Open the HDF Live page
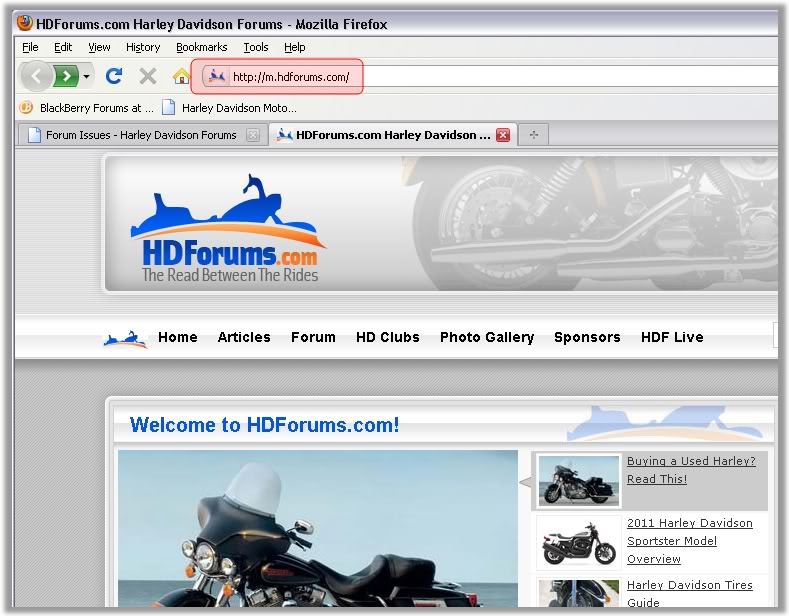 pyautogui.click(x=672, y=337)
